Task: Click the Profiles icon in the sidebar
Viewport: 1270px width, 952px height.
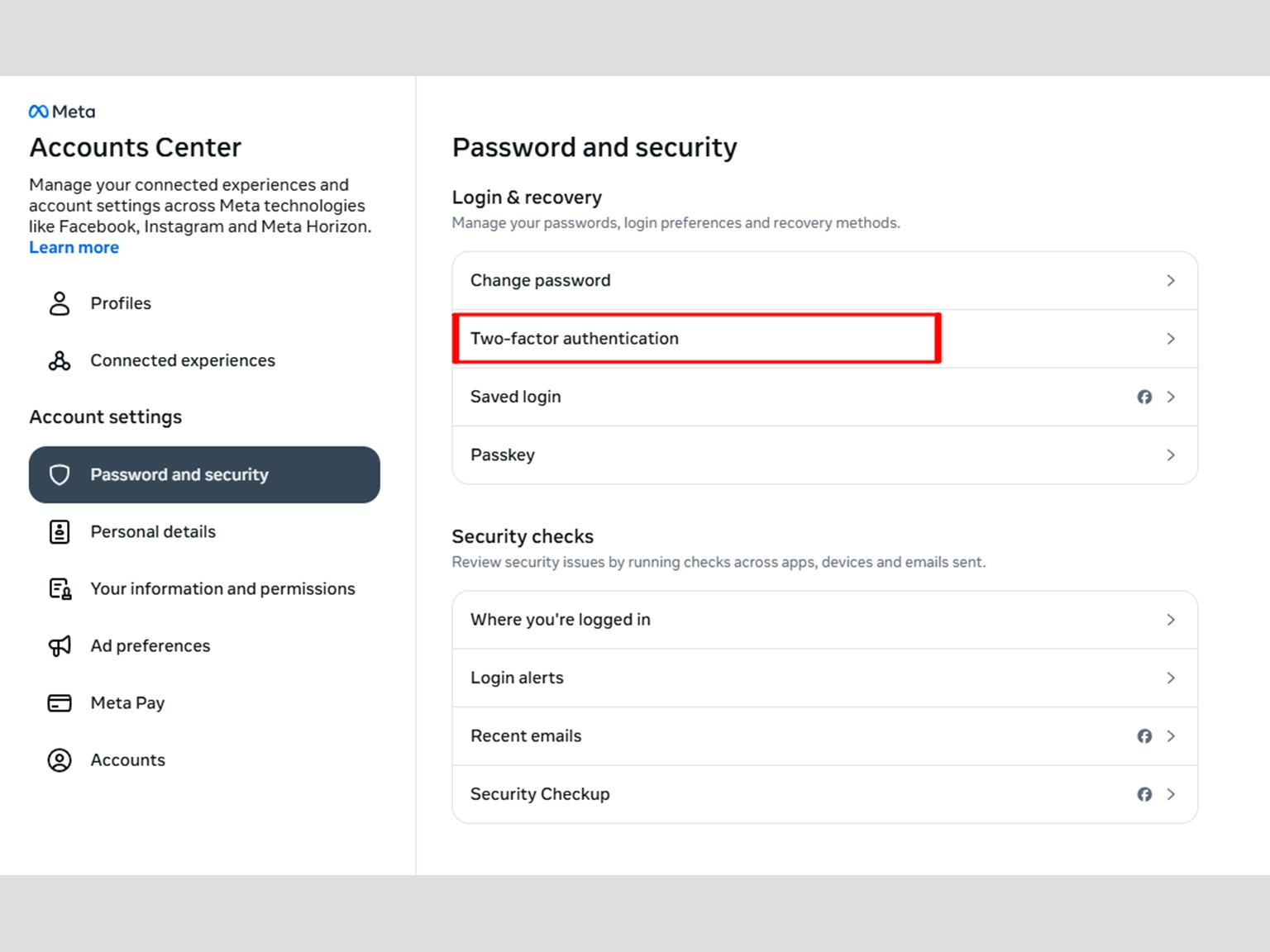Action: (x=59, y=303)
